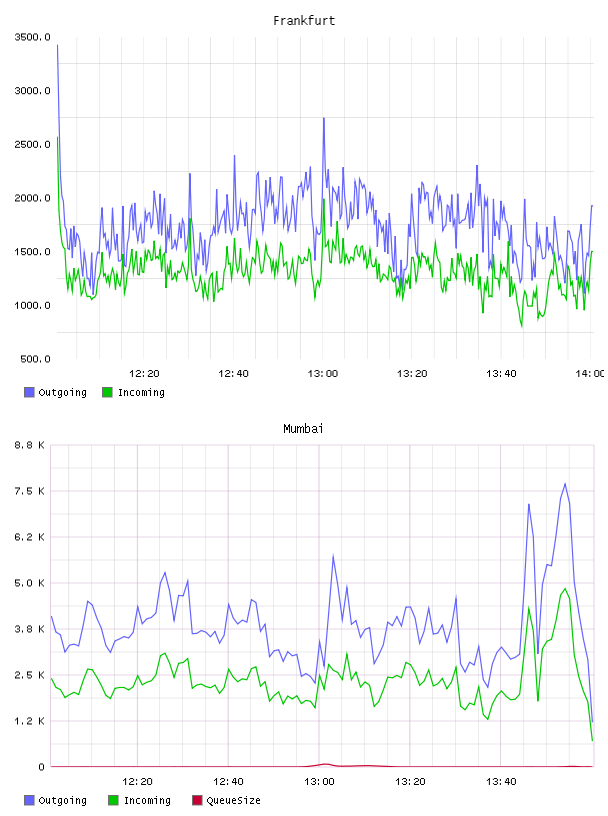Click the green Incoming swatch in Mumbai legend
Viewport: 608px width, 816px height.
(x=113, y=800)
